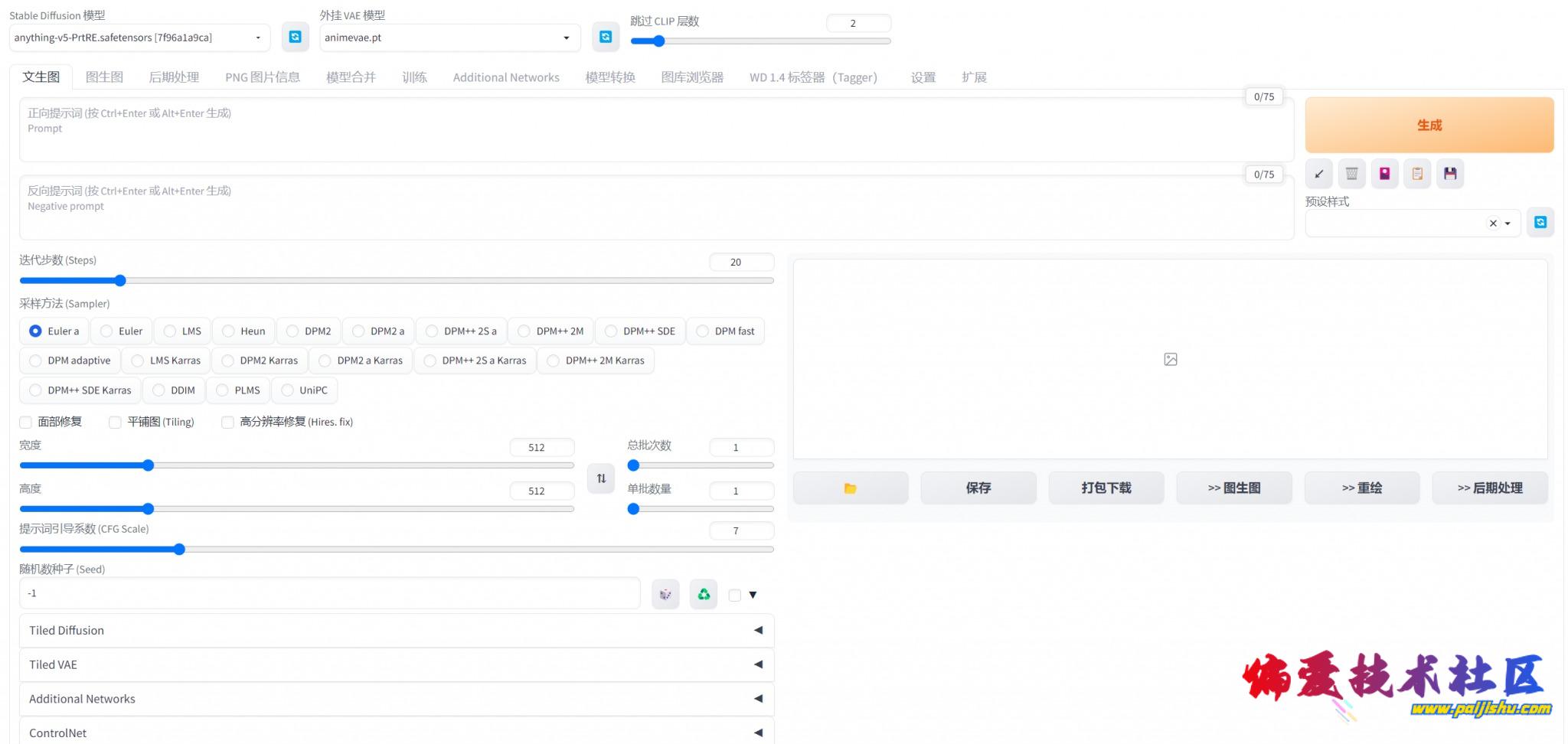Select the Heun sampler
The height and width of the screenshot is (744, 1568).
[243, 331]
